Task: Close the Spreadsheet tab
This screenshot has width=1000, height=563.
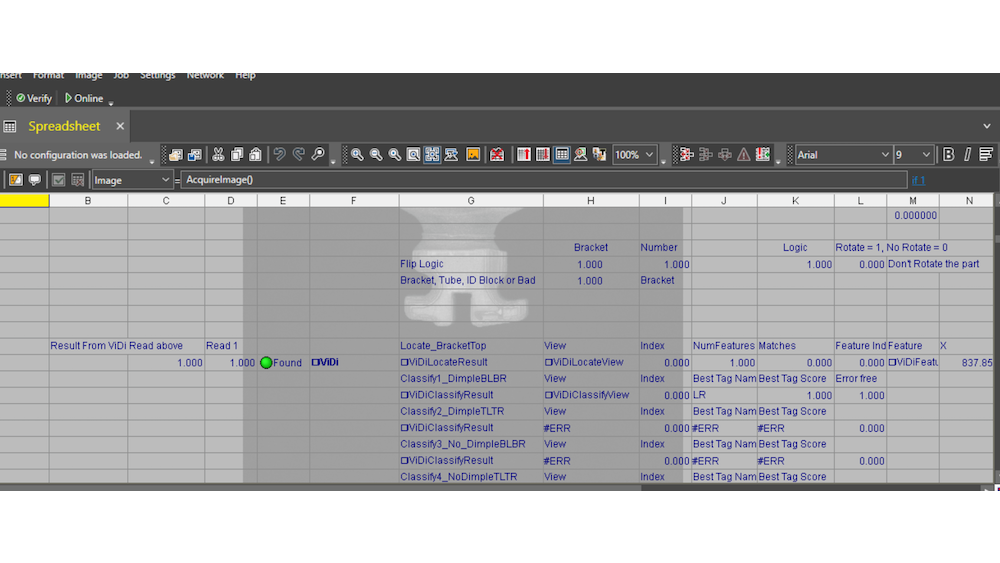Action: coord(120,126)
